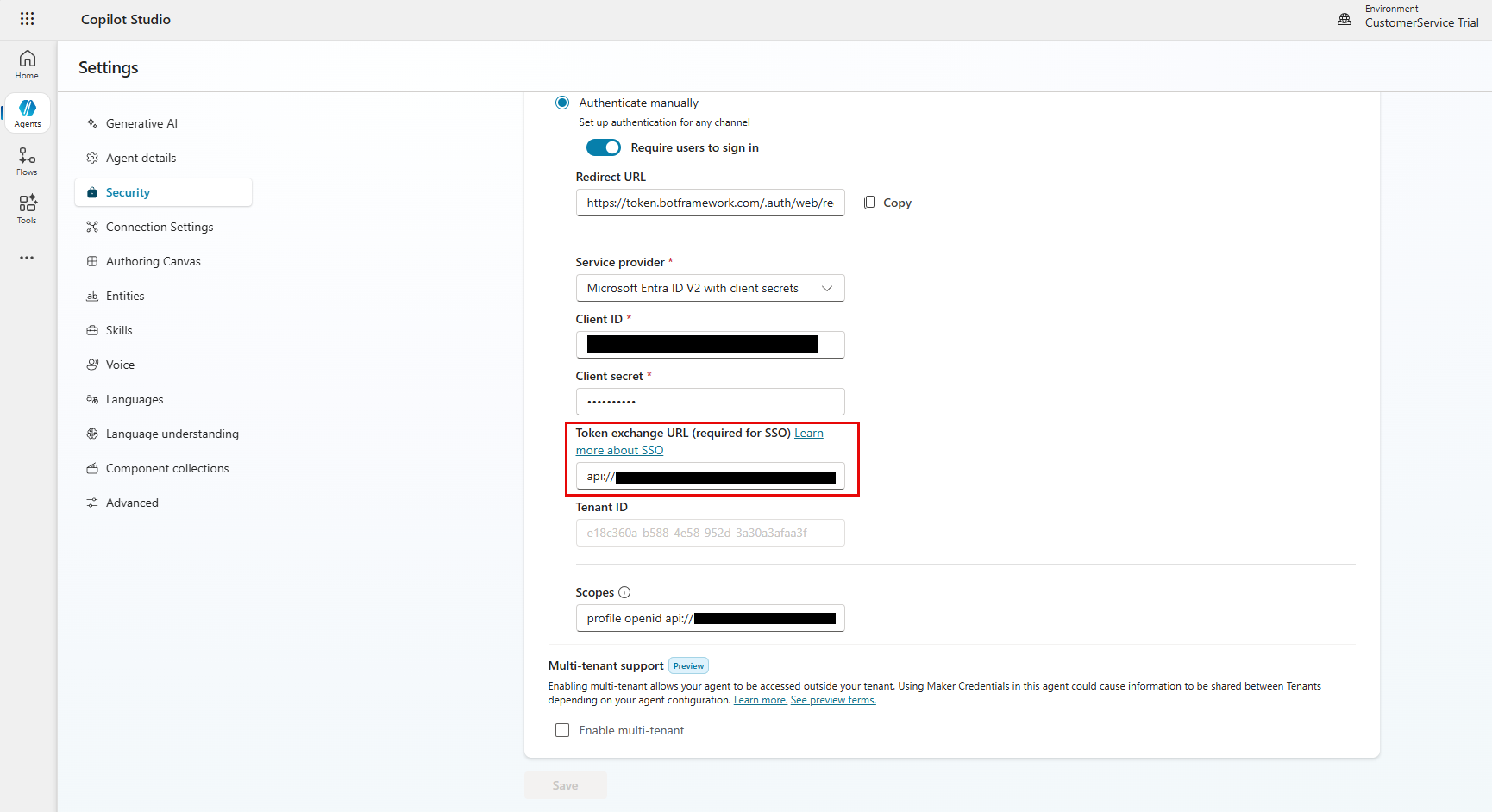1492x812 pixels.
Task: Click the Agent details gear icon
Action: 92,158
